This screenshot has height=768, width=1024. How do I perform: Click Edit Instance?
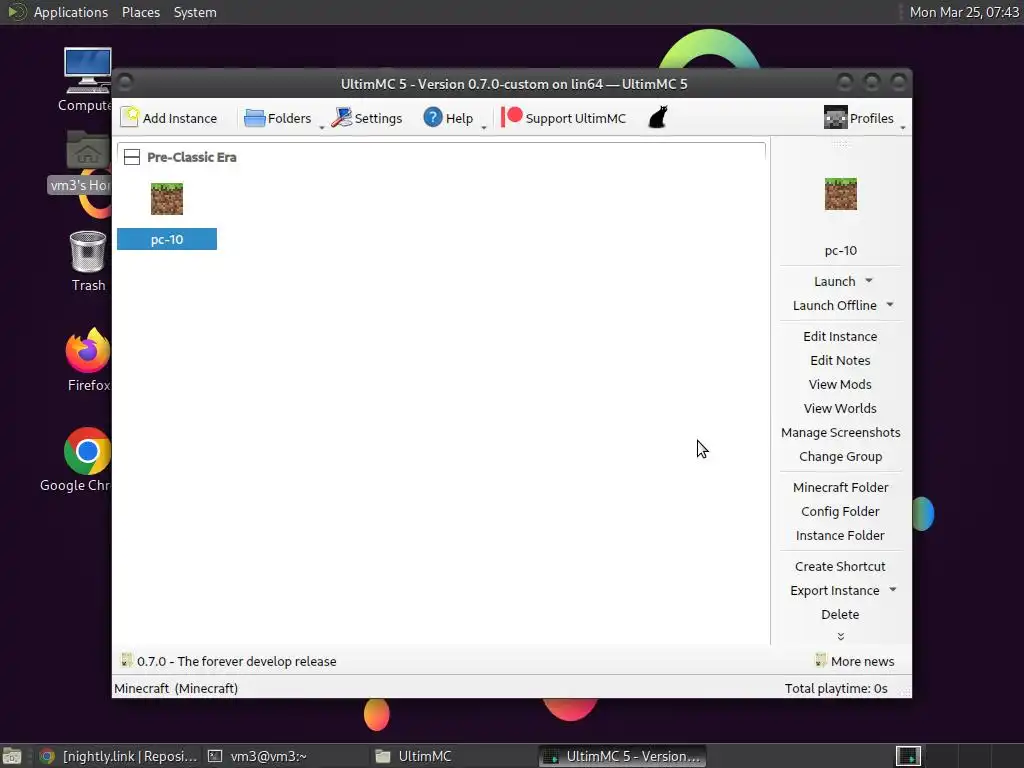(840, 336)
